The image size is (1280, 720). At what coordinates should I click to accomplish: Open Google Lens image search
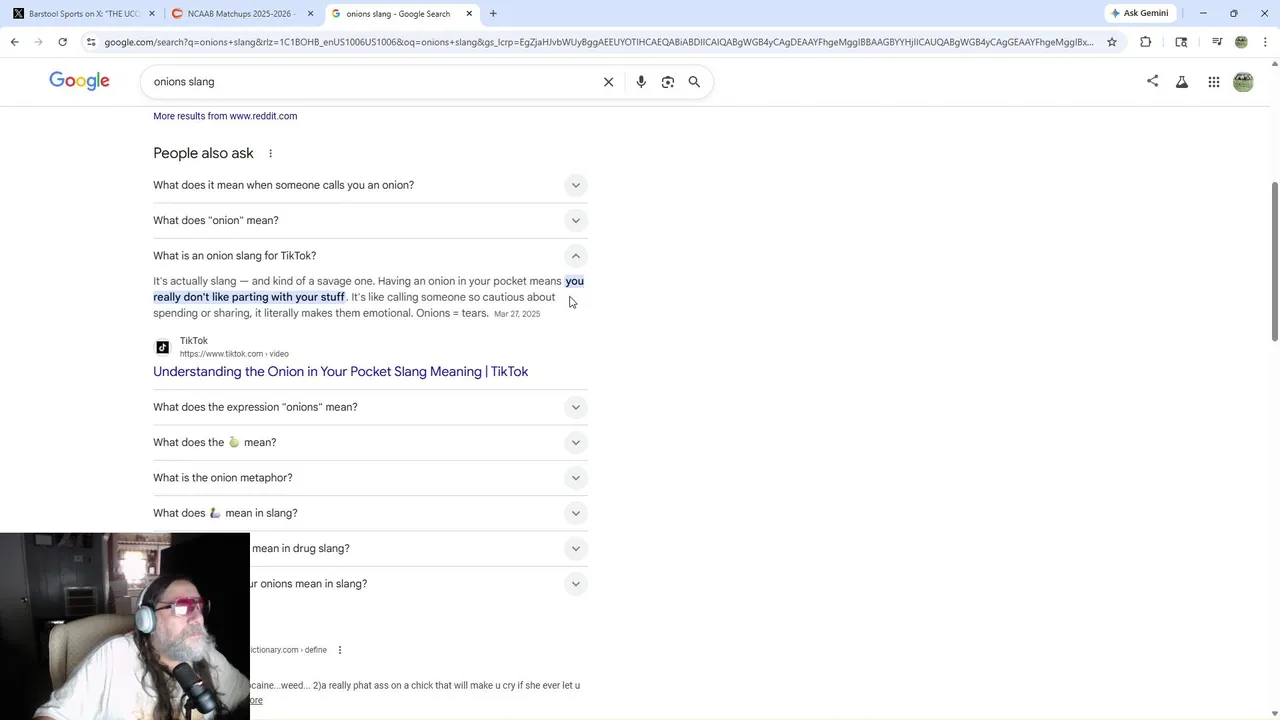(668, 82)
